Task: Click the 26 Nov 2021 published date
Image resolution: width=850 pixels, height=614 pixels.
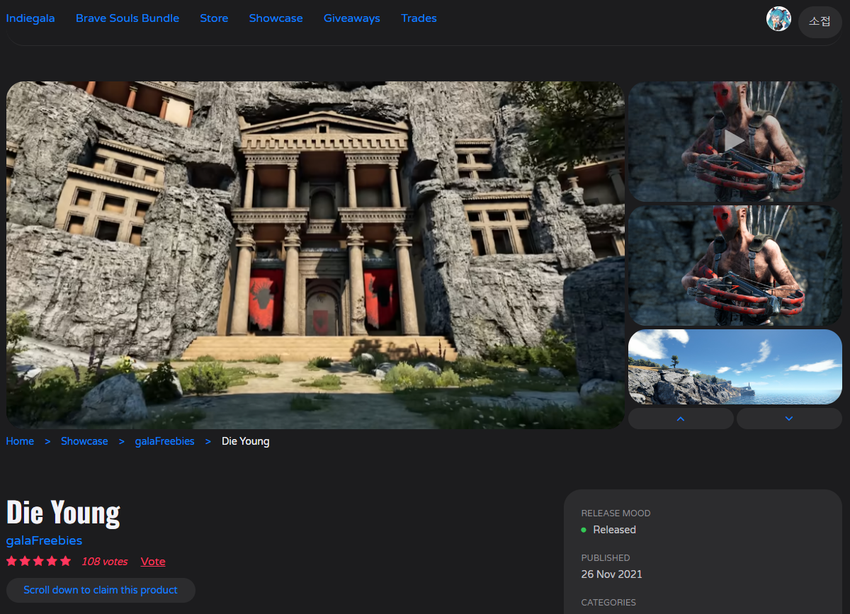Action: (611, 574)
